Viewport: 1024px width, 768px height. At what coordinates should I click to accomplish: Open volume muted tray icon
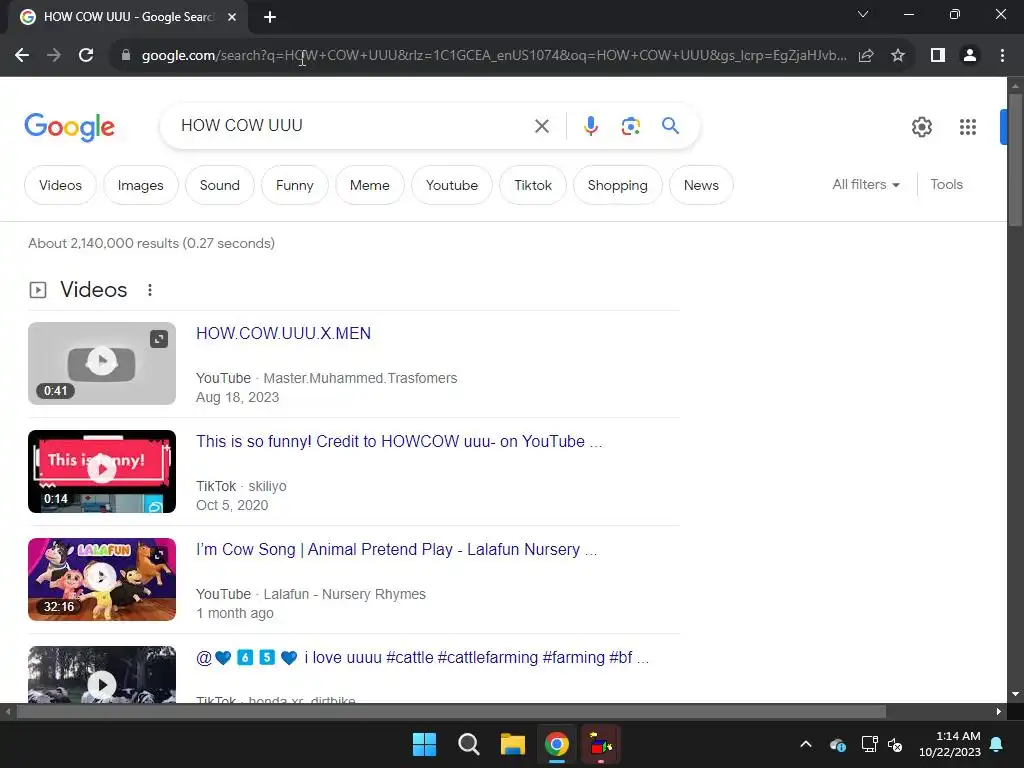point(895,744)
